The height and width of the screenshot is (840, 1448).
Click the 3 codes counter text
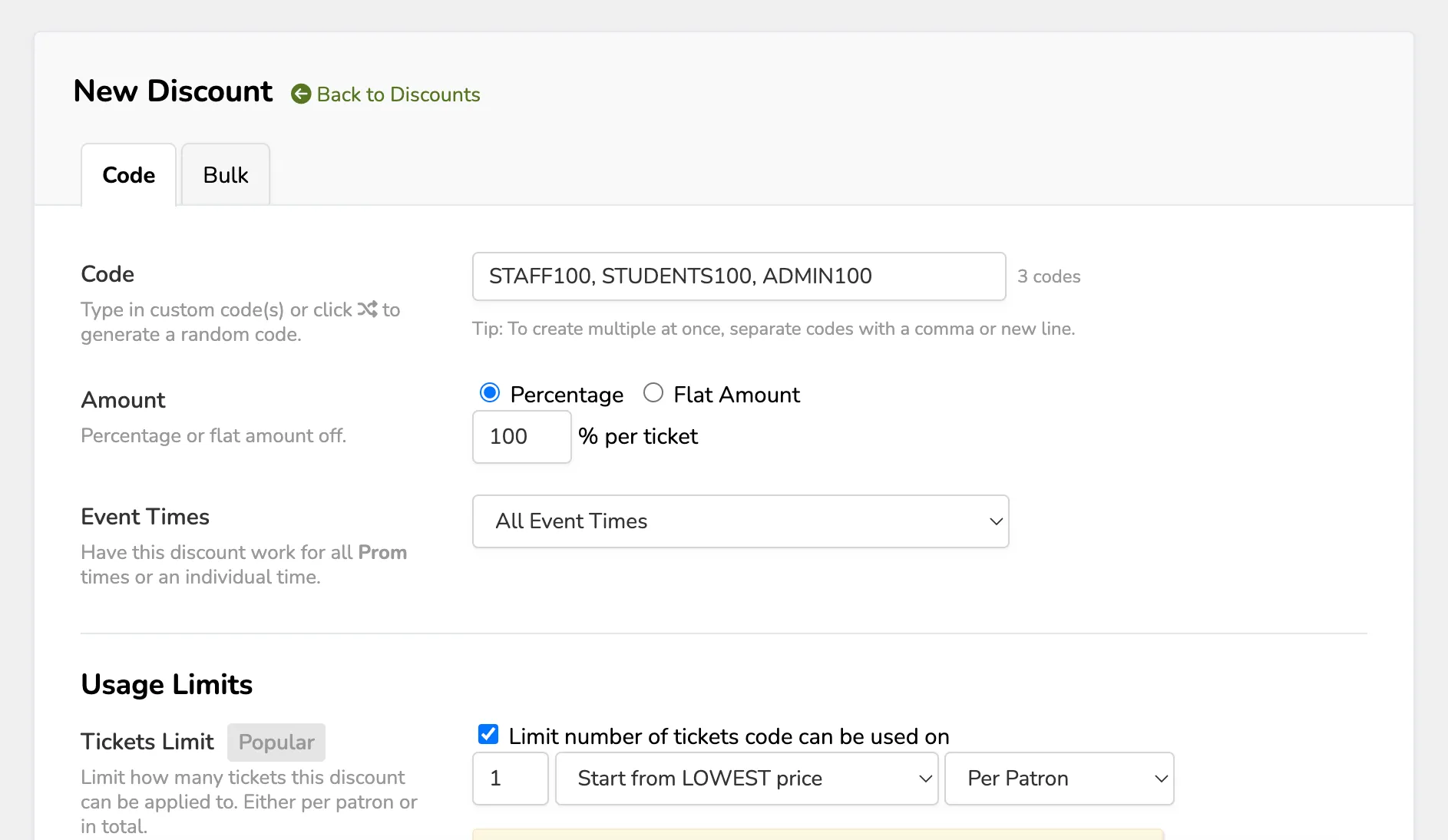(x=1049, y=276)
